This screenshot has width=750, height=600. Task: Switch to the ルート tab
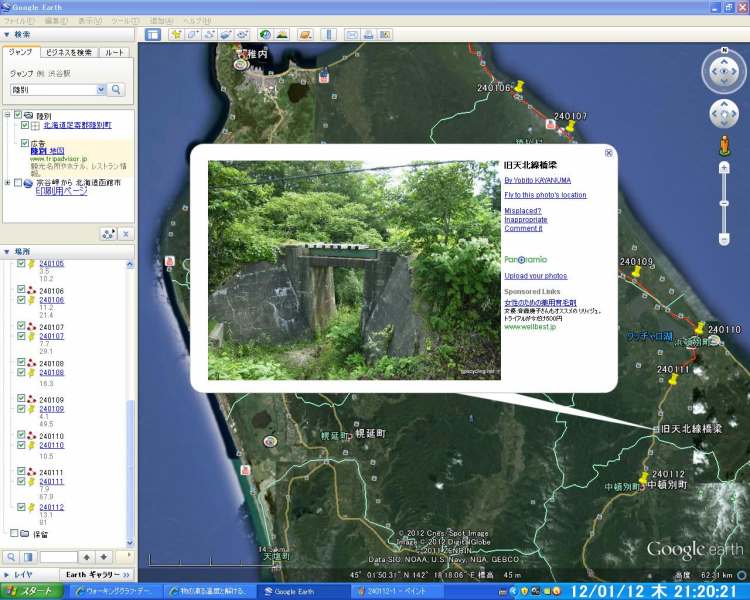[115, 52]
